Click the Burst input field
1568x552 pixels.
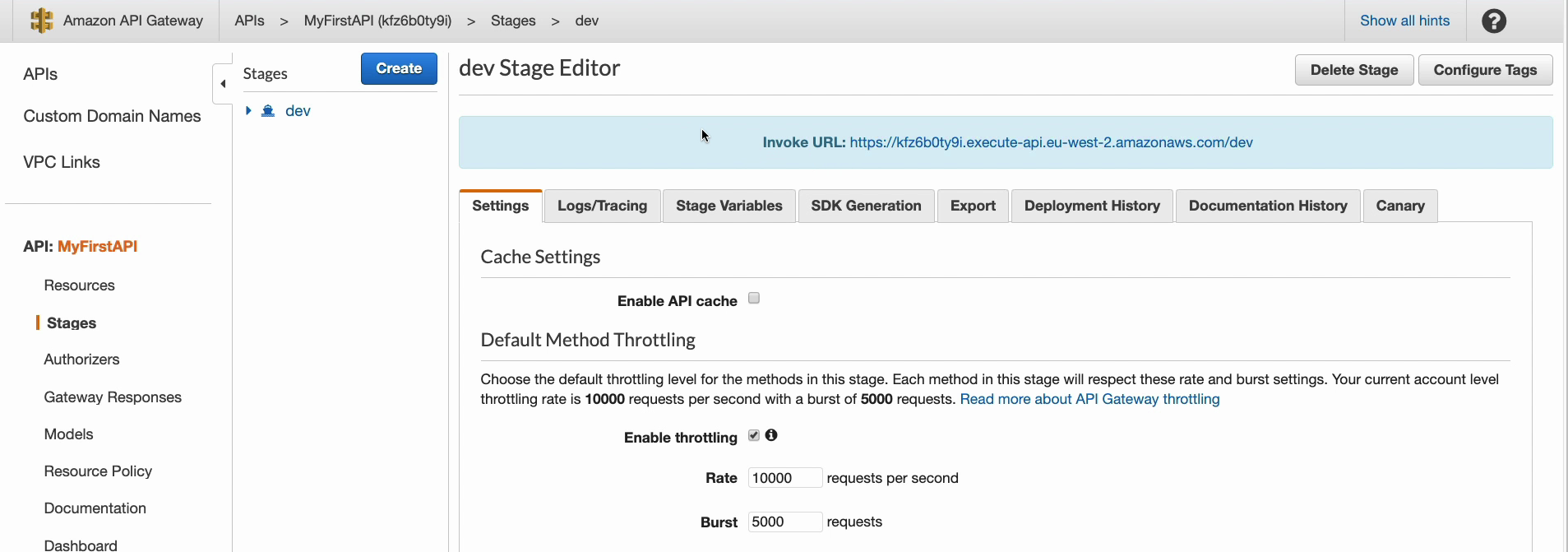(785, 522)
